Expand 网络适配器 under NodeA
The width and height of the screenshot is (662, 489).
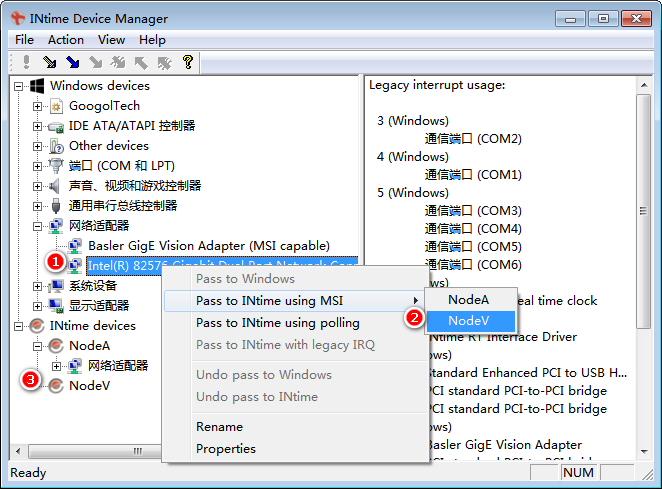[x=56, y=366]
